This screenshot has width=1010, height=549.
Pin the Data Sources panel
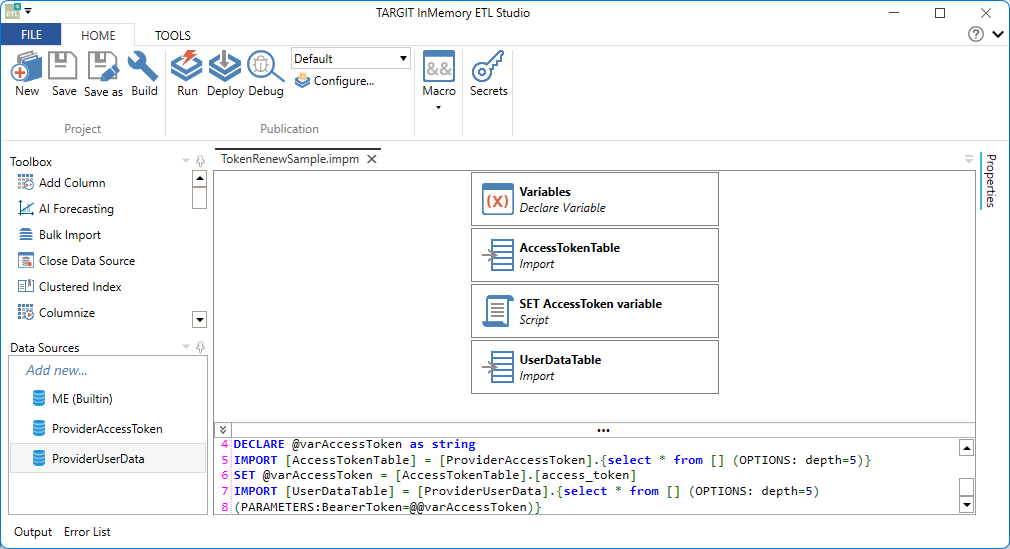(x=200, y=347)
